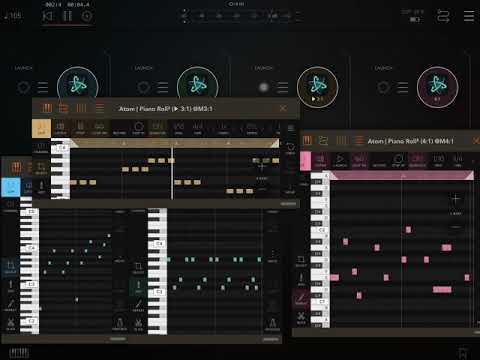The image size is (480, 360).
Task: Open the AUM MIDI routing matrix
Action: coord(443,16)
